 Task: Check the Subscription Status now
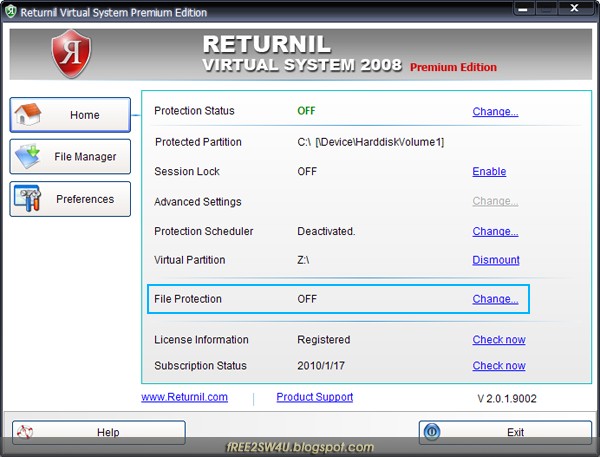pos(499,366)
